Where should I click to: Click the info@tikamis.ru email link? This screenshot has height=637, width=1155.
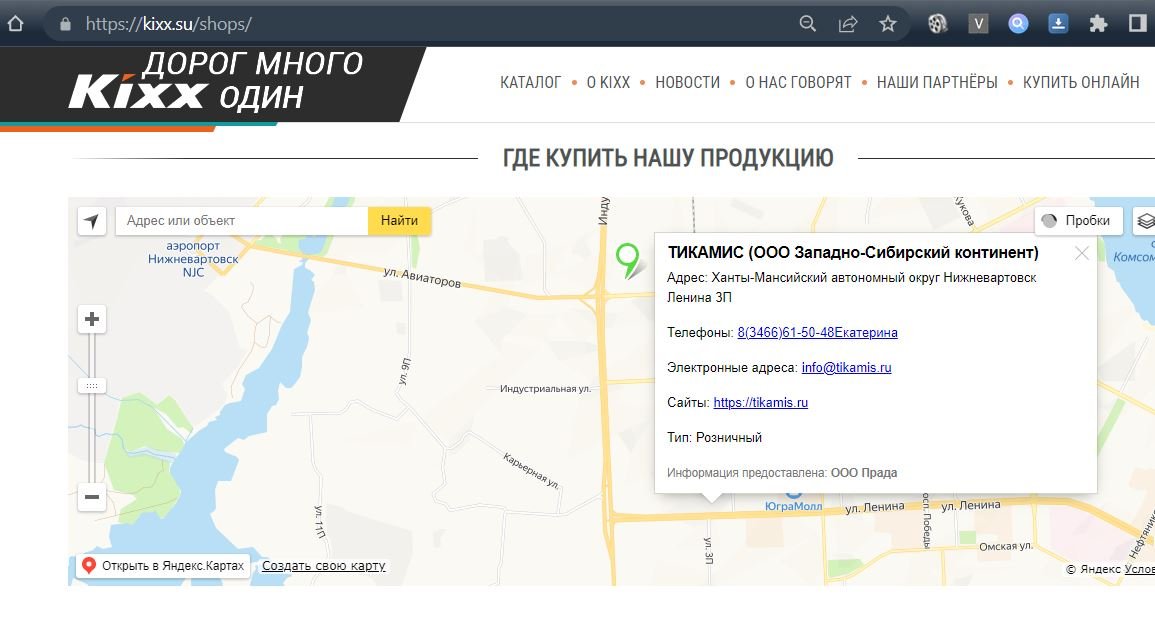click(x=846, y=367)
